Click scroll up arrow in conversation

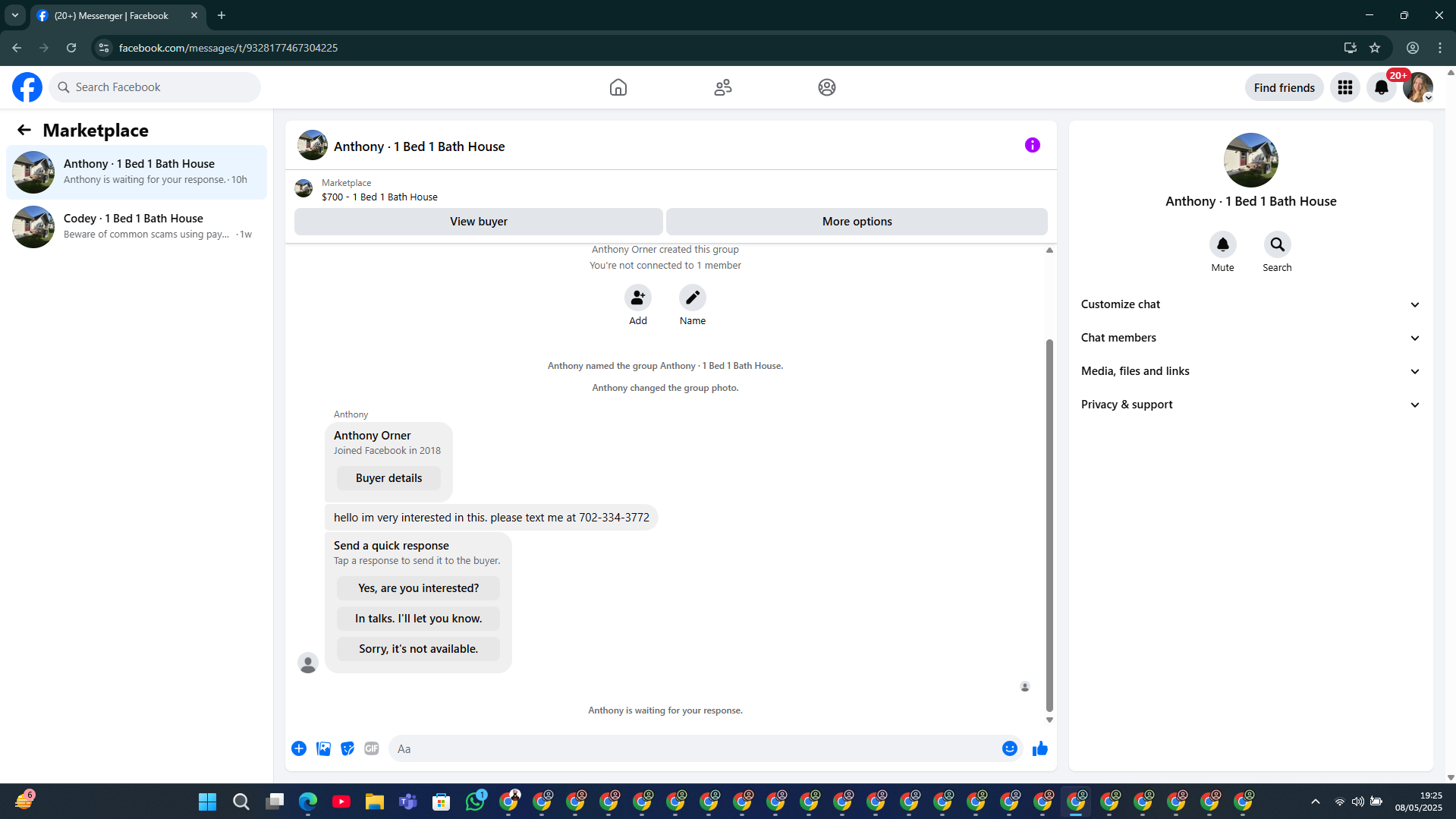(x=1049, y=250)
